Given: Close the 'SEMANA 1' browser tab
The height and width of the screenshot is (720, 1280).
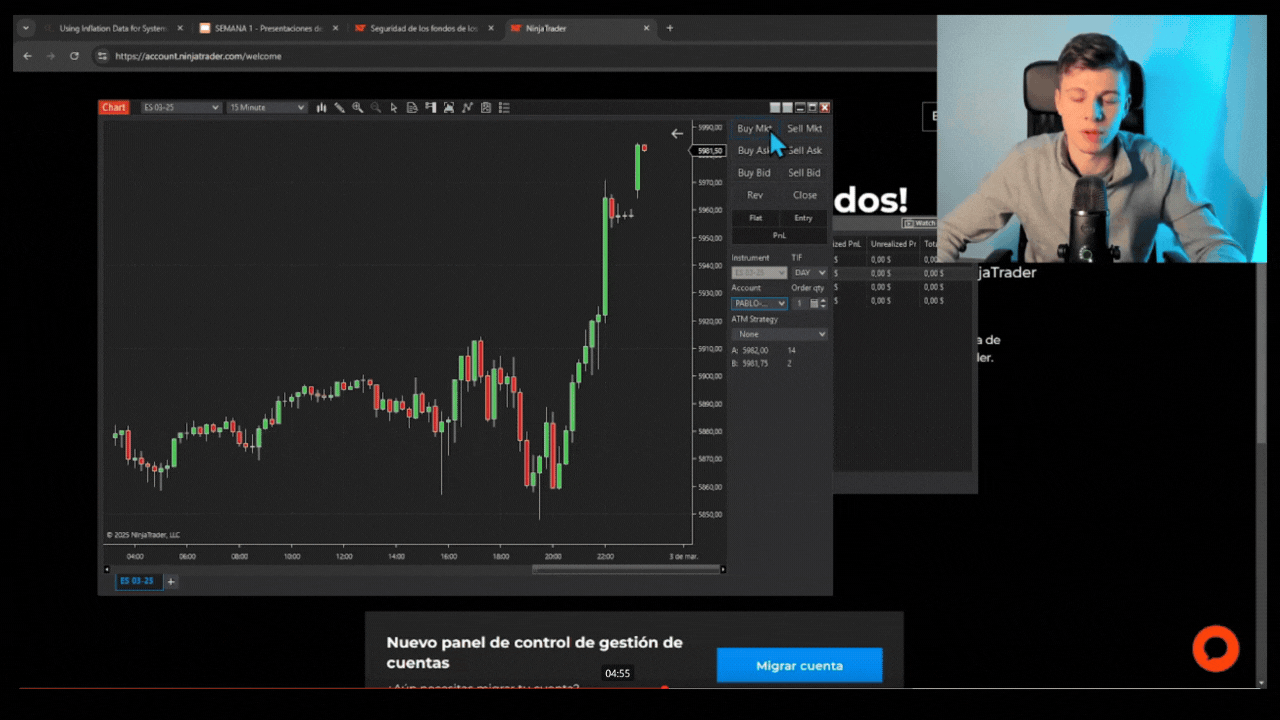Looking at the screenshot, I should point(335,28).
